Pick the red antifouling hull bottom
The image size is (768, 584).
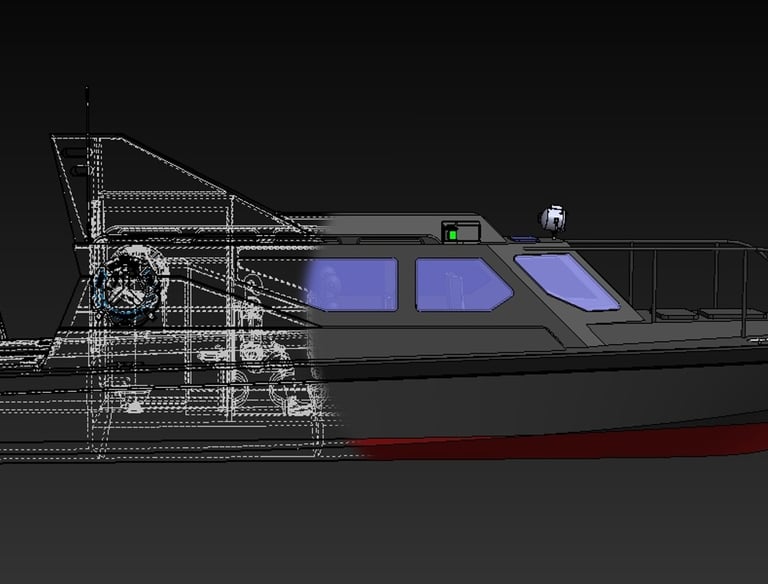pos(558,442)
